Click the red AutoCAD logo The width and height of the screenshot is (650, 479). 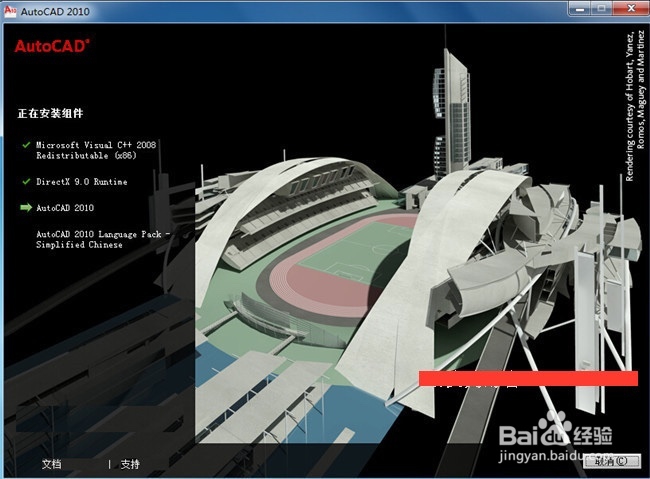click(52, 46)
